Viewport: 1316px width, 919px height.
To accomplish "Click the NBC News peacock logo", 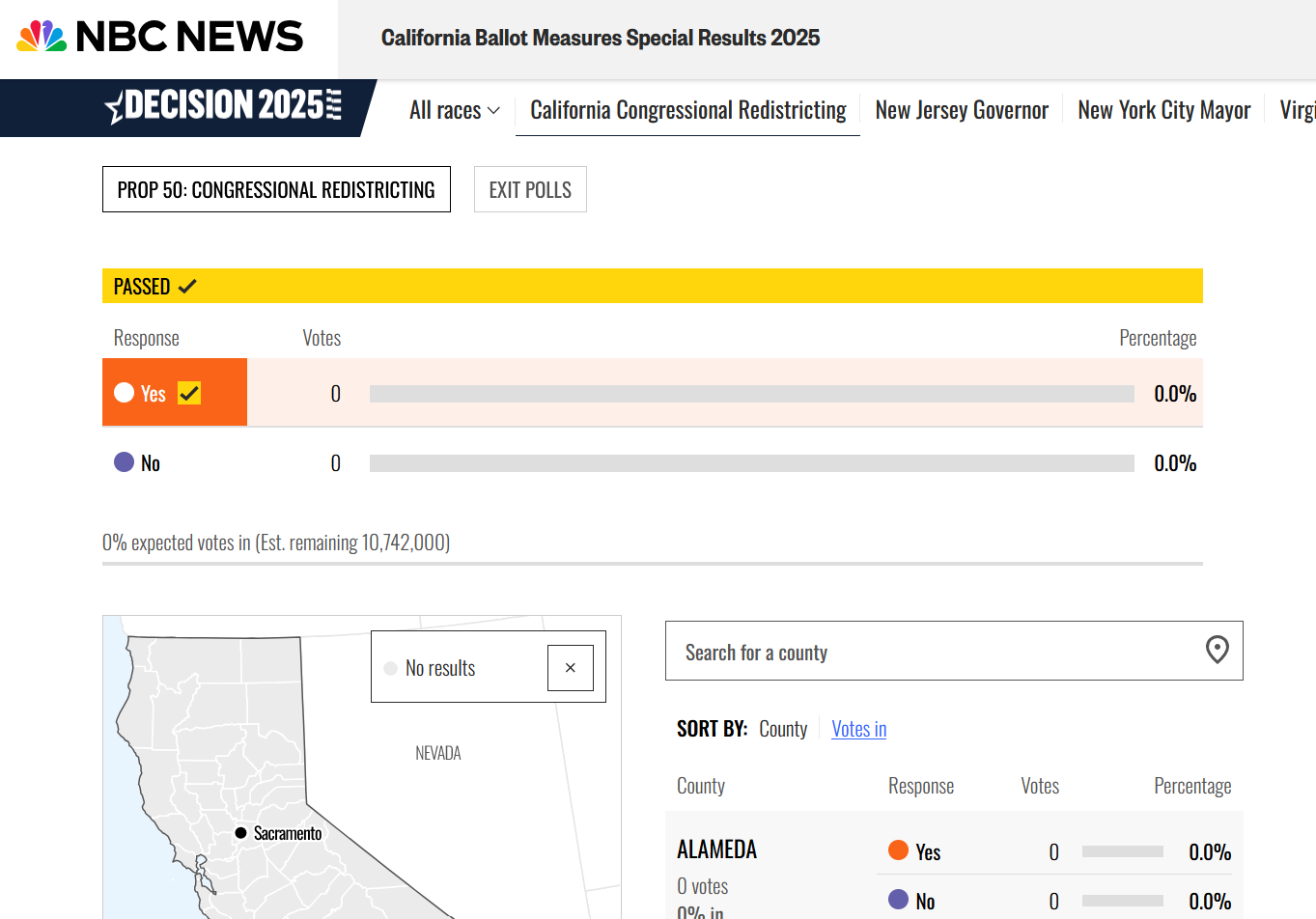I will (x=42, y=37).
